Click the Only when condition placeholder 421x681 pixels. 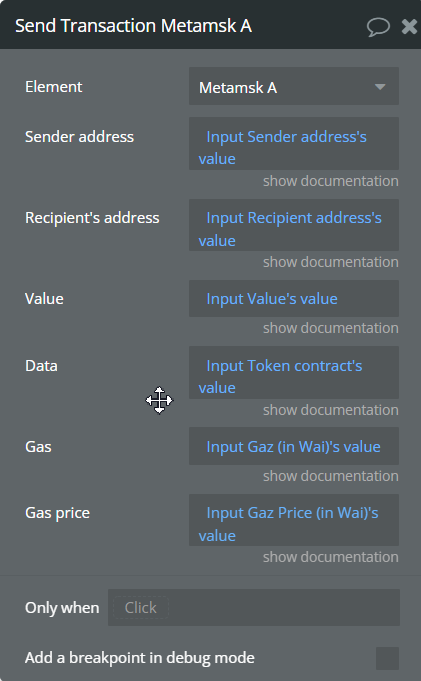140,608
